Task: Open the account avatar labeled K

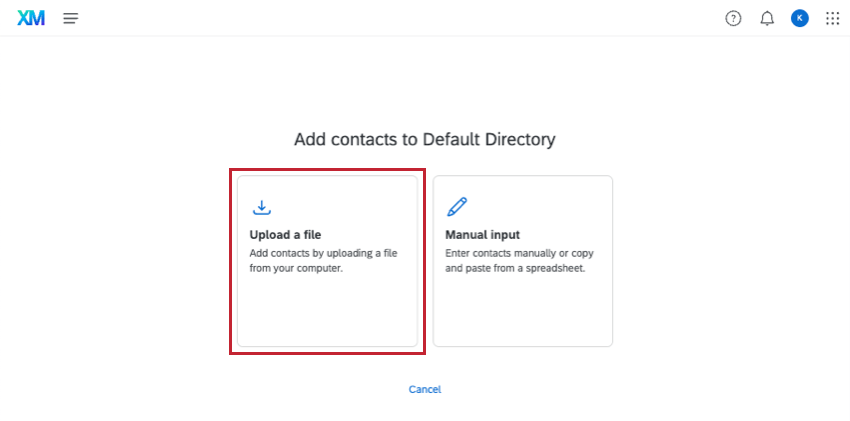Action: tap(799, 18)
